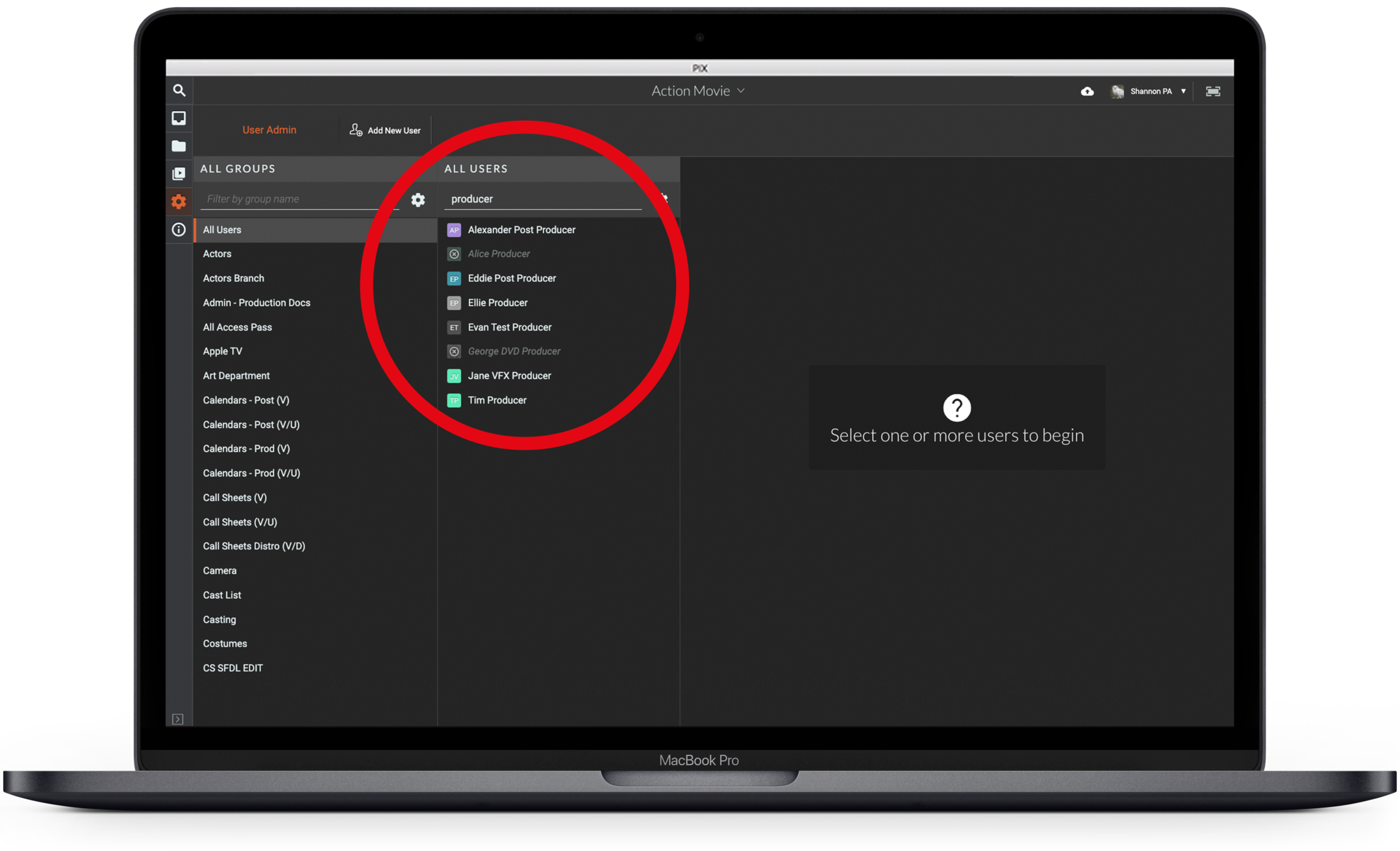Open the Action Movie project dropdown
The height and width of the screenshot is (851, 1400).
(x=698, y=91)
